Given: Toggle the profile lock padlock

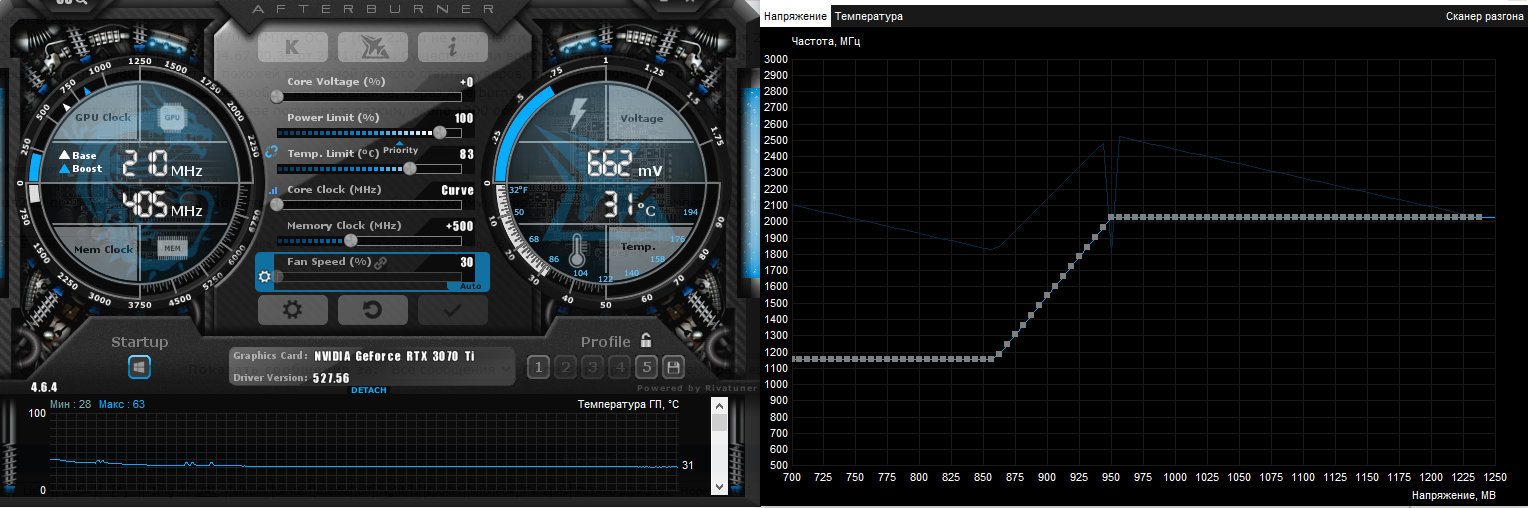Looking at the screenshot, I should 646,340.
